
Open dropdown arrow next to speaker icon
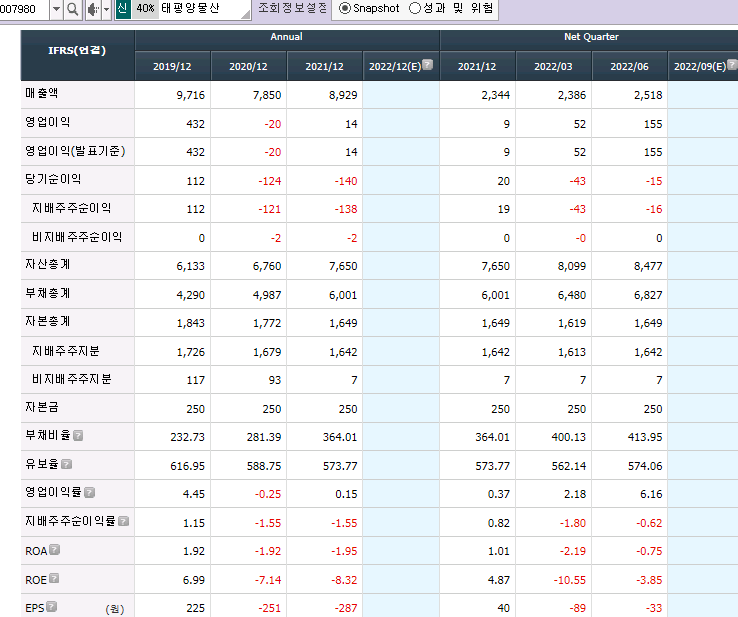pyautogui.click(x=106, y=9)
